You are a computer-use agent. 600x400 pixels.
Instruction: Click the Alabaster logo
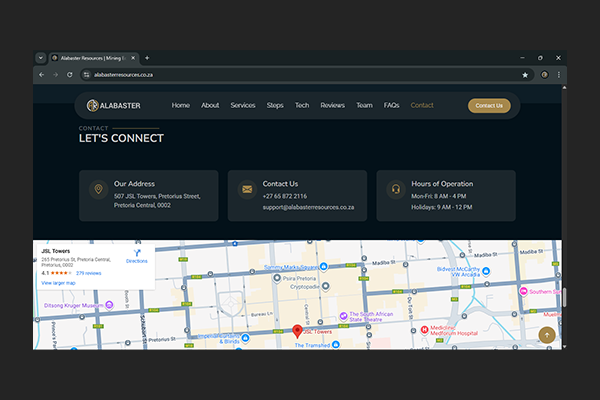(114, 105)
